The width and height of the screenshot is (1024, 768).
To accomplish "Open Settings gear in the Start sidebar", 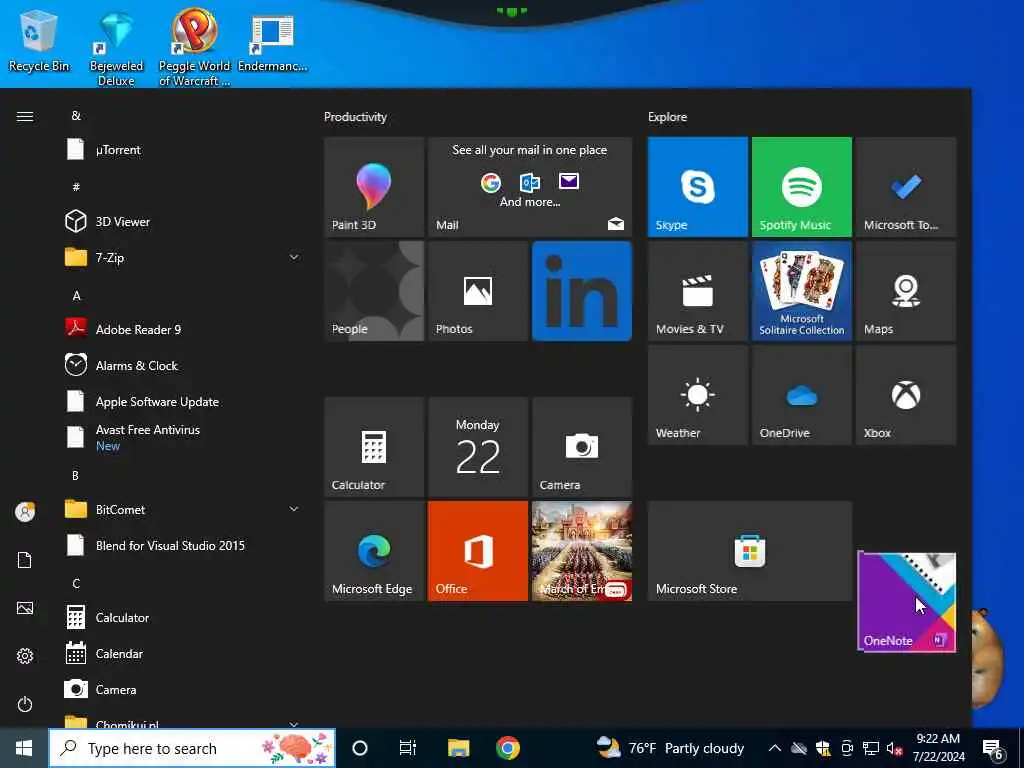I will (25, 656).
